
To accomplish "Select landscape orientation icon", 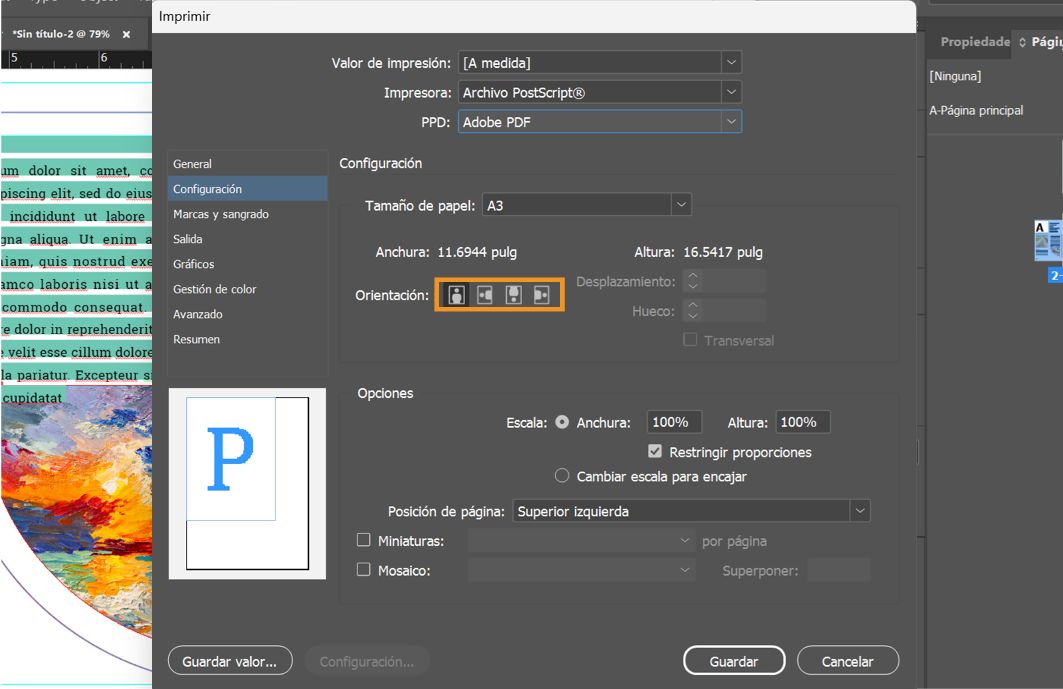I will click(485, 295).
